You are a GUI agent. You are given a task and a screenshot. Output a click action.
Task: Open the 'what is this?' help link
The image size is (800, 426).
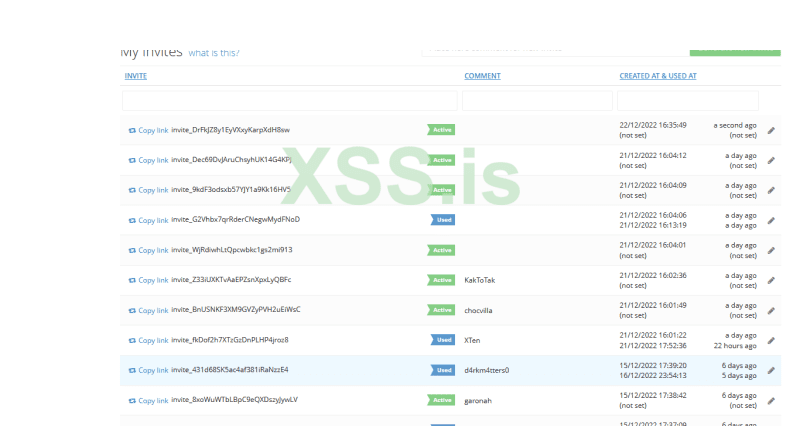(214, 53)
